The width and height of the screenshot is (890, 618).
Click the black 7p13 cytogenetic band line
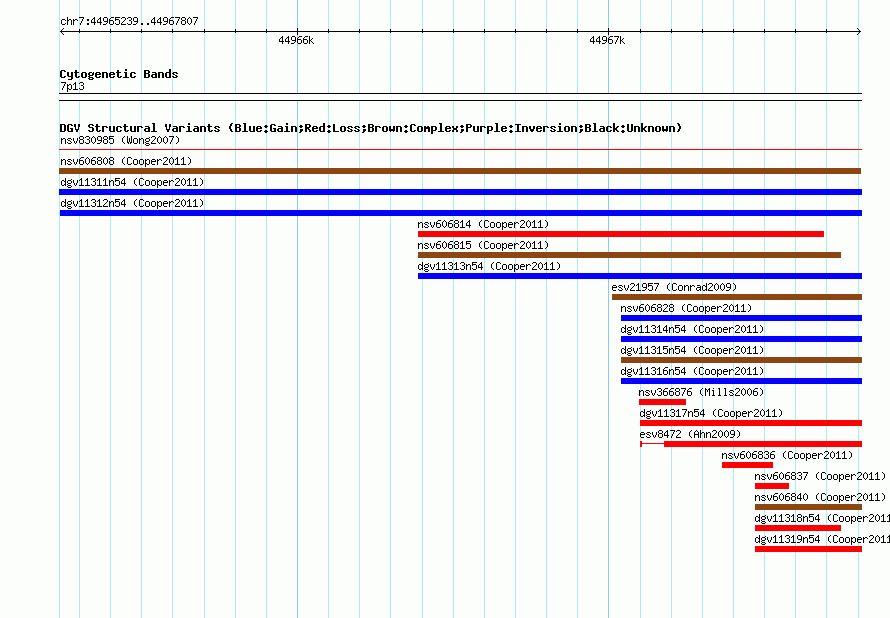[460, 97]
